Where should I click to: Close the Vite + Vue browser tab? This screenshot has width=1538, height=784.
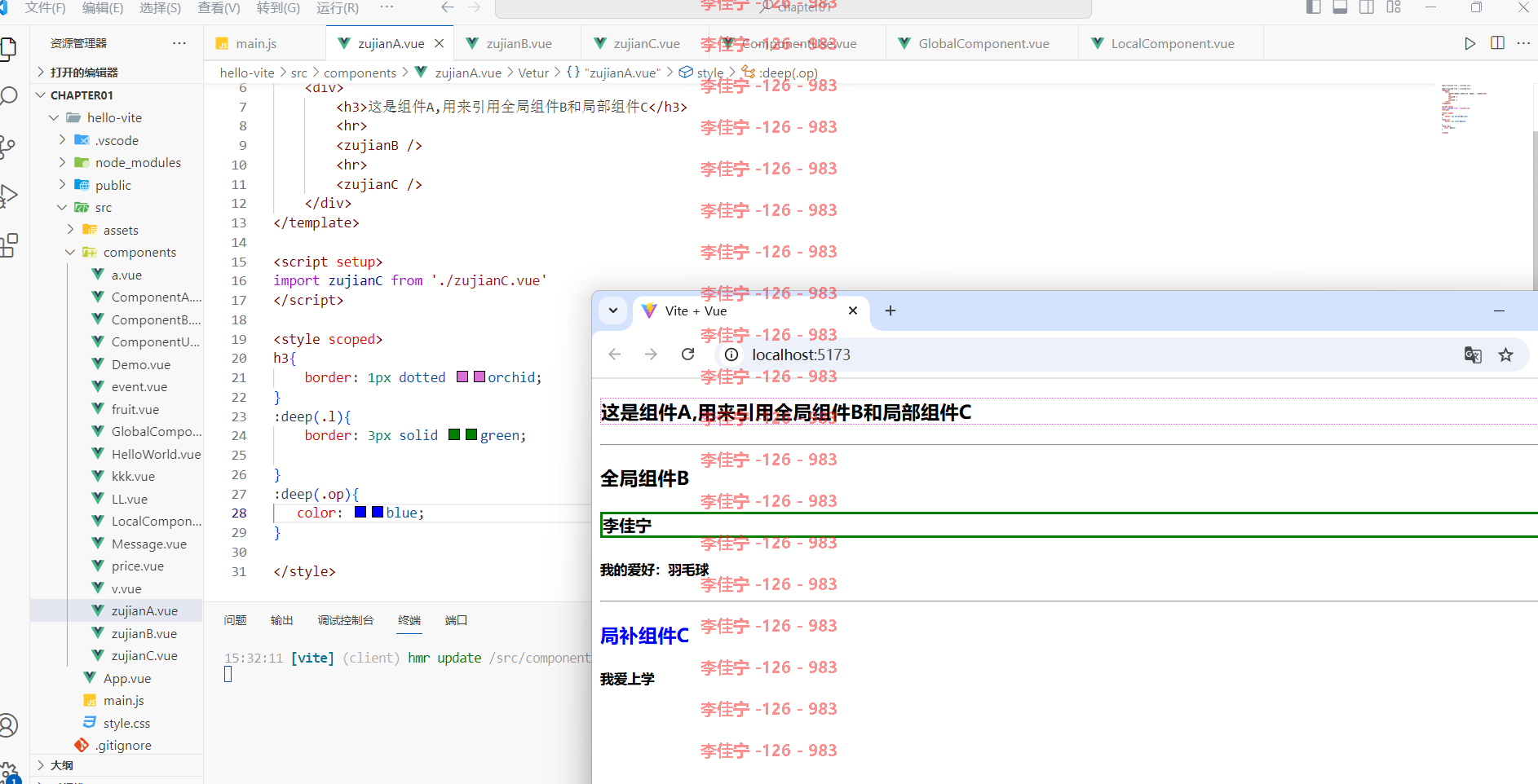[853, 311]
